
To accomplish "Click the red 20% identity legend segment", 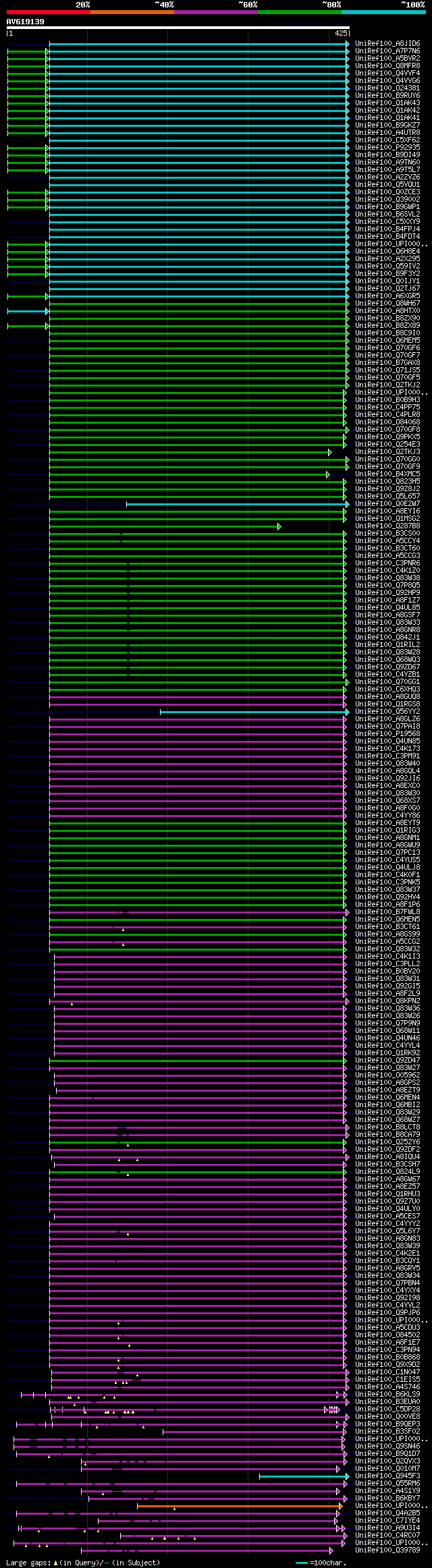I will click(49, 11).
